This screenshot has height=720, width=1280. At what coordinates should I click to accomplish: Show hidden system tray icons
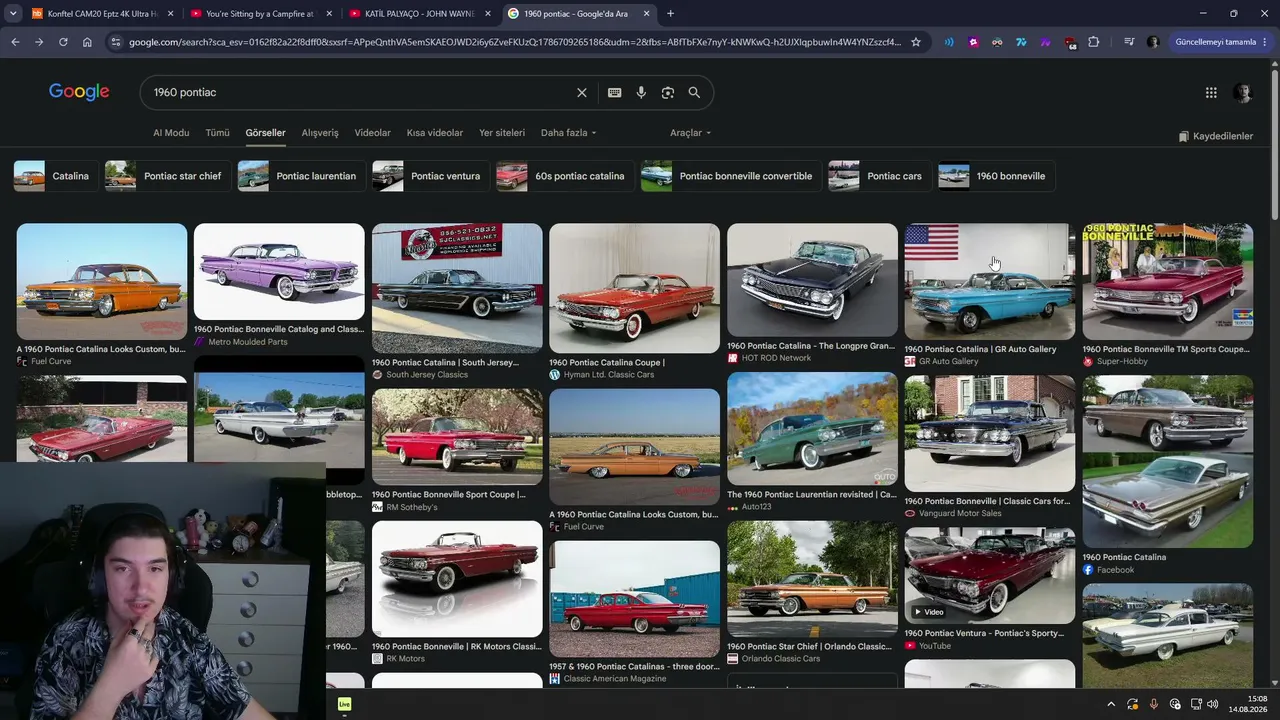1110,704
